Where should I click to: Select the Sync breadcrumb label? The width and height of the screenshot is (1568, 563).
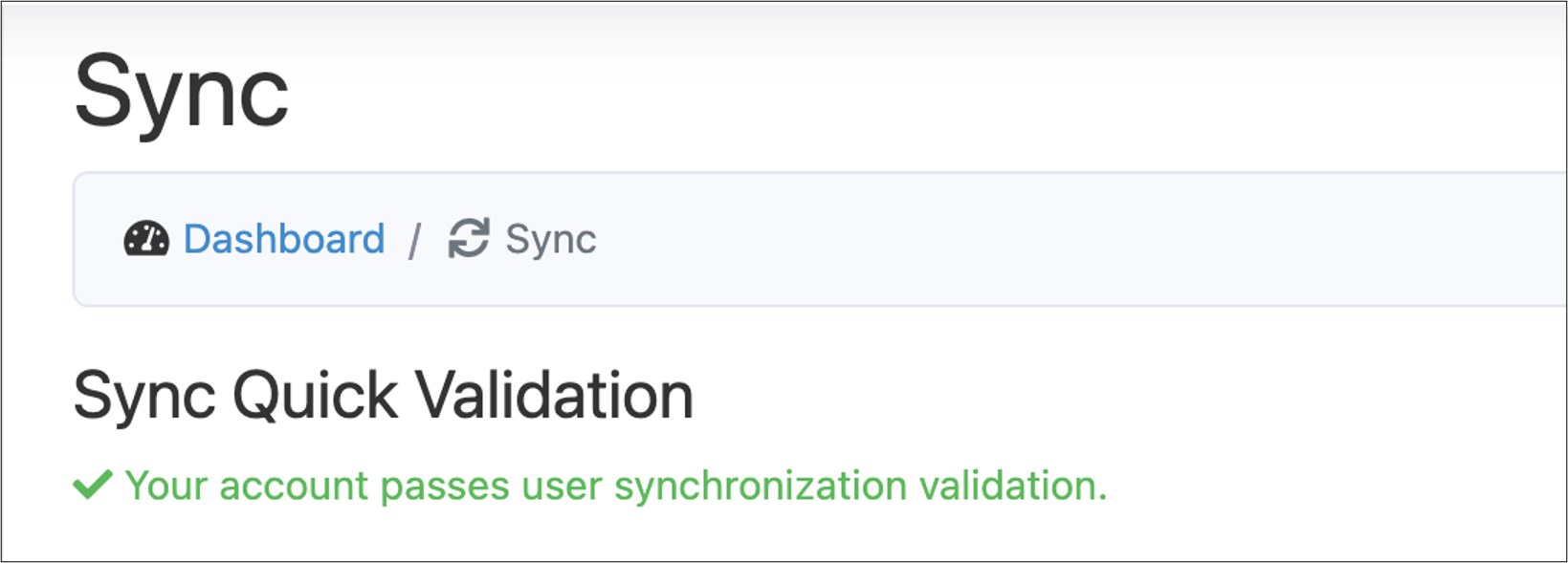[x=551, y=239]
